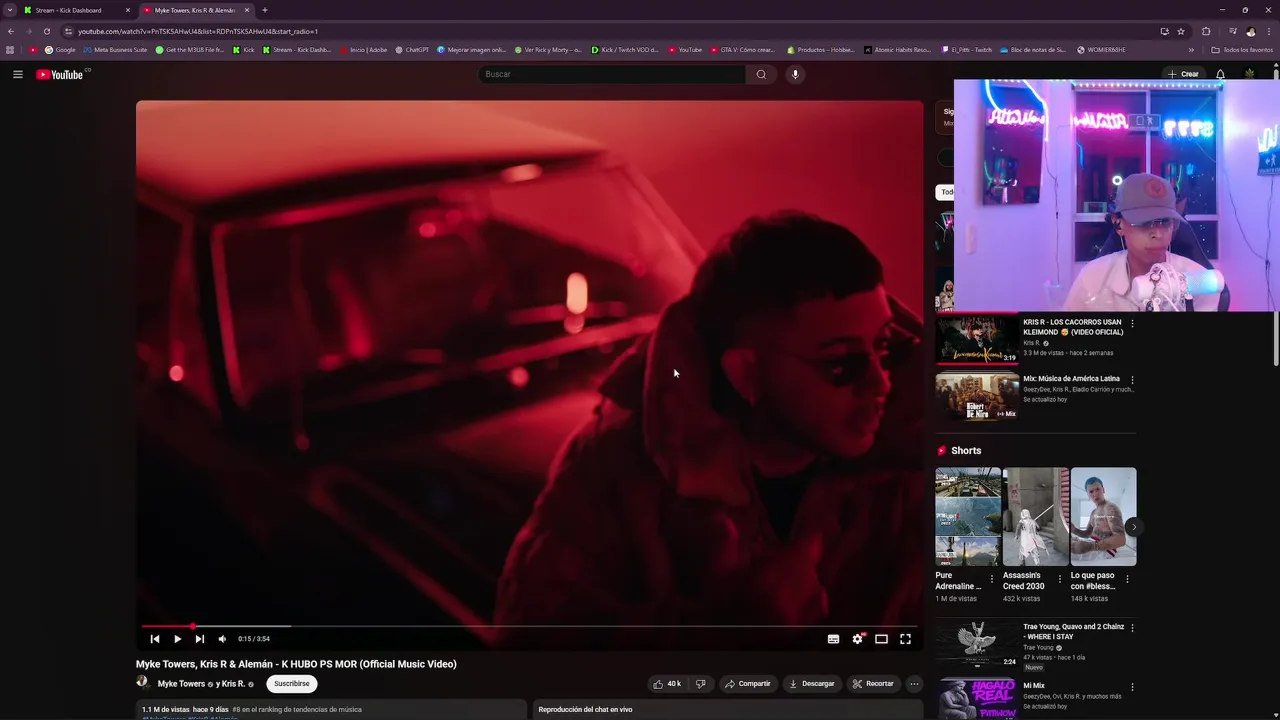
Task: Go back in browser history
Action: pyautogui.click(x=11, y=31)
